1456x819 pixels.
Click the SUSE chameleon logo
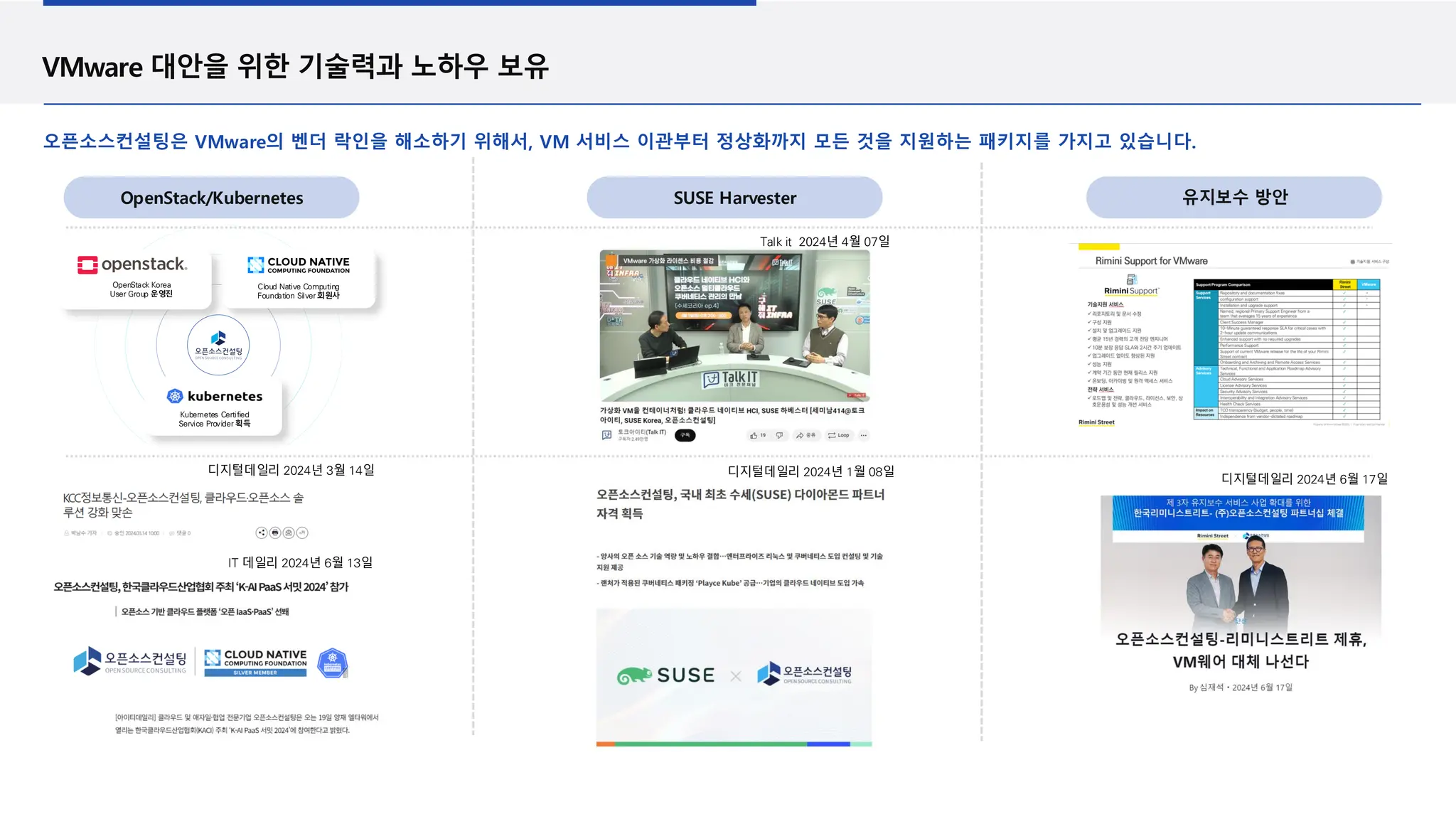665,675
